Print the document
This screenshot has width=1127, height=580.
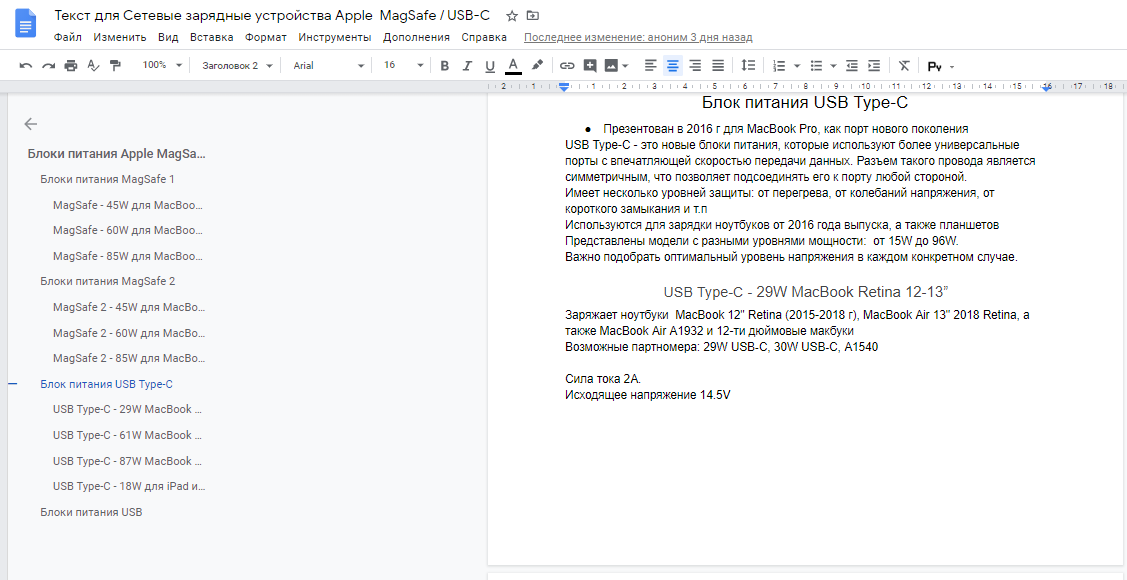coord(70,65)
